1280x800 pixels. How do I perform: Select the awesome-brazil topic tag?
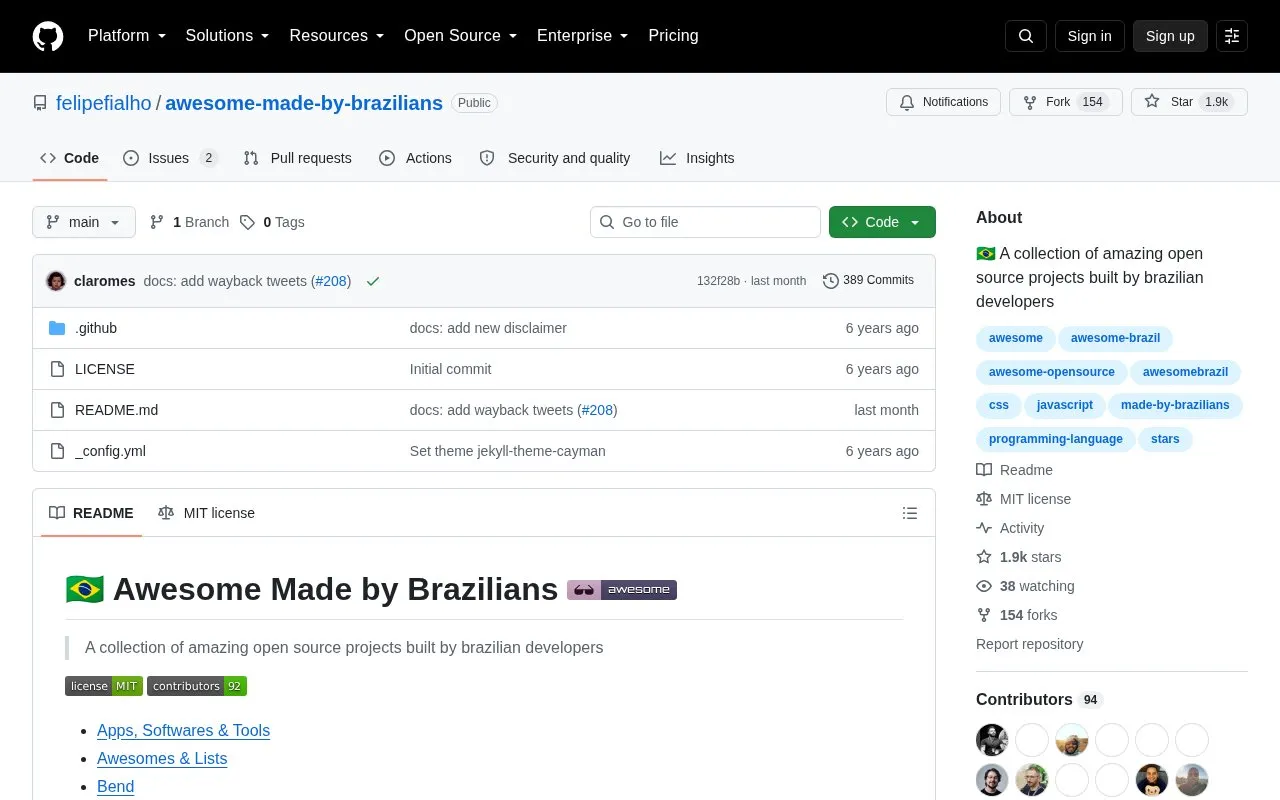1115,338
